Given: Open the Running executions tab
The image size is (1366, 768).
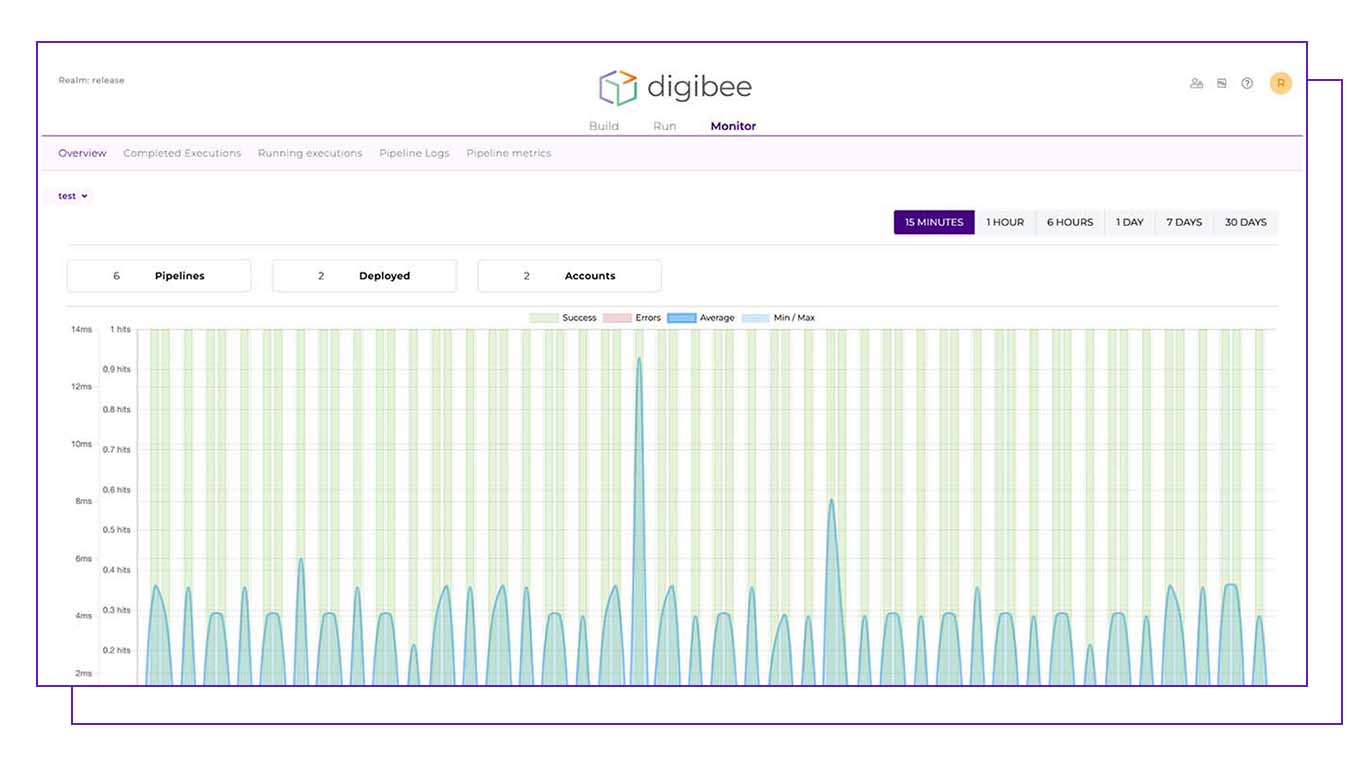Looking at the screenshot, I should [x=310, y=153].
